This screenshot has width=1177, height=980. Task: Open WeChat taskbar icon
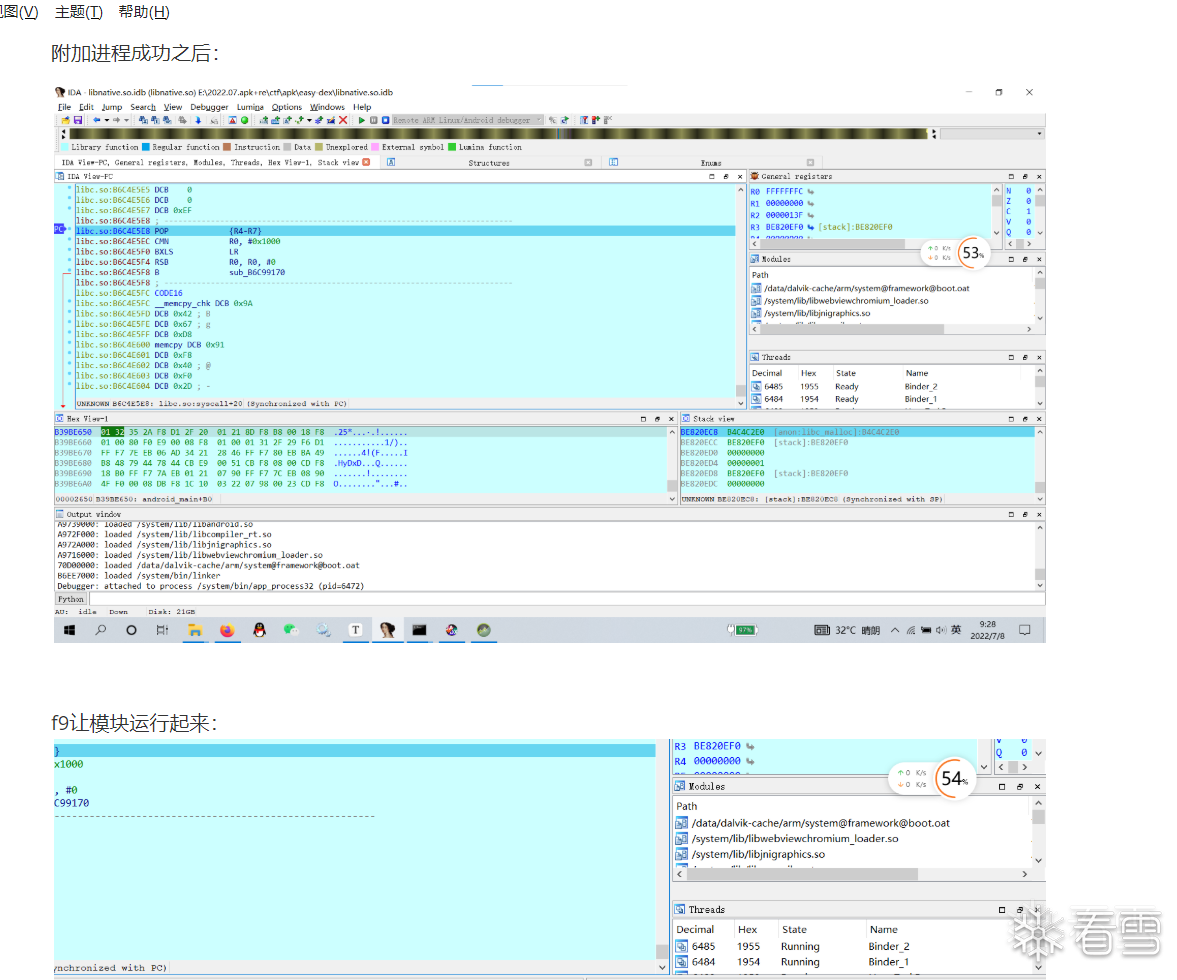(x=291, y=630)
